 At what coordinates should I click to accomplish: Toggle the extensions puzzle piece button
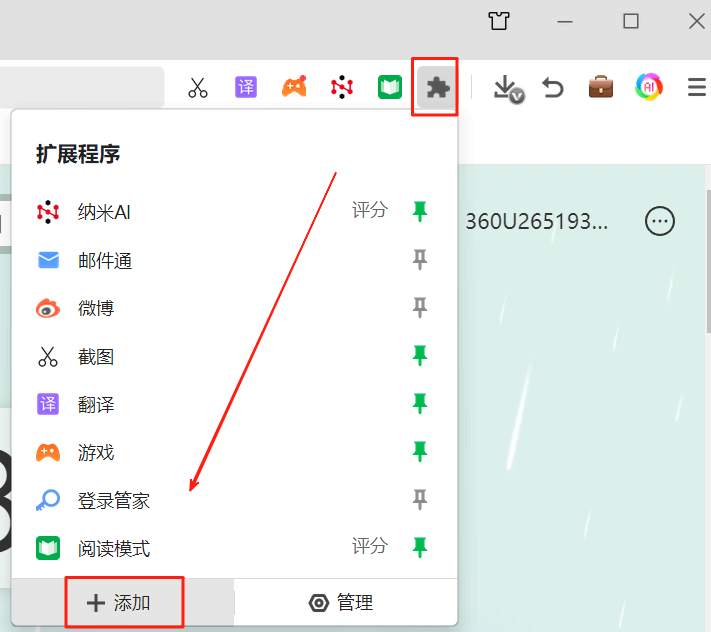(x=436, y=88)
